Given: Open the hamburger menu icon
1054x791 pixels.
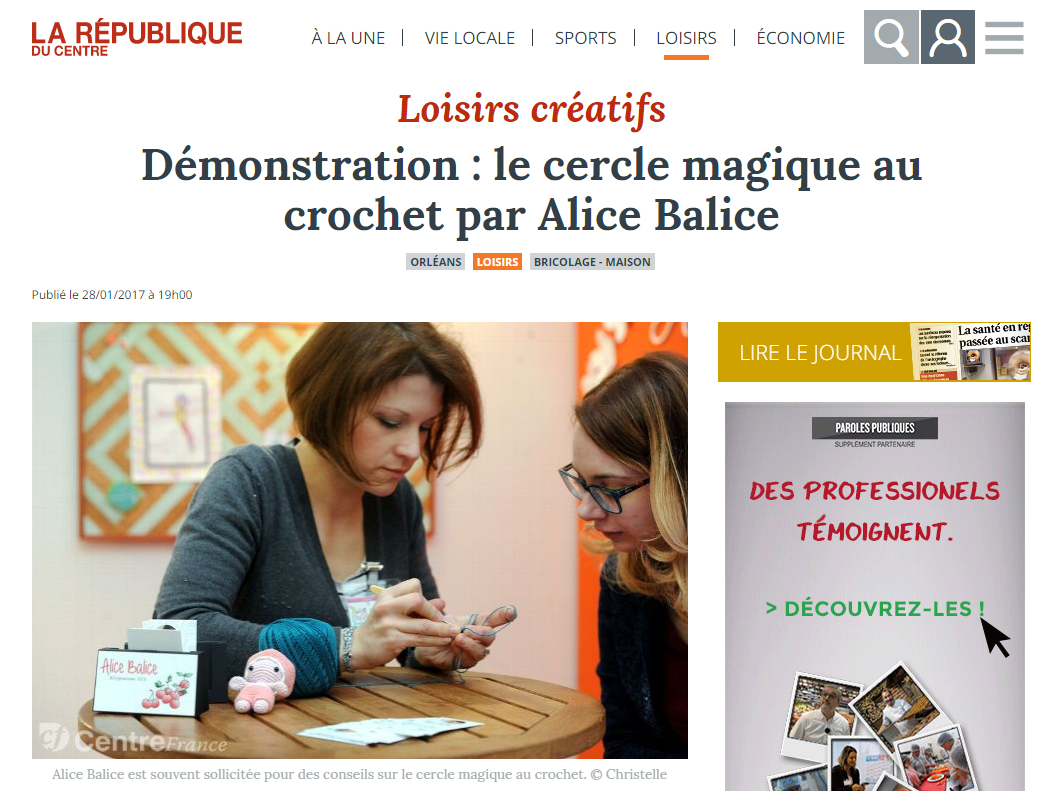Looking at the screenshot, I should click(x=1004, y=38).
